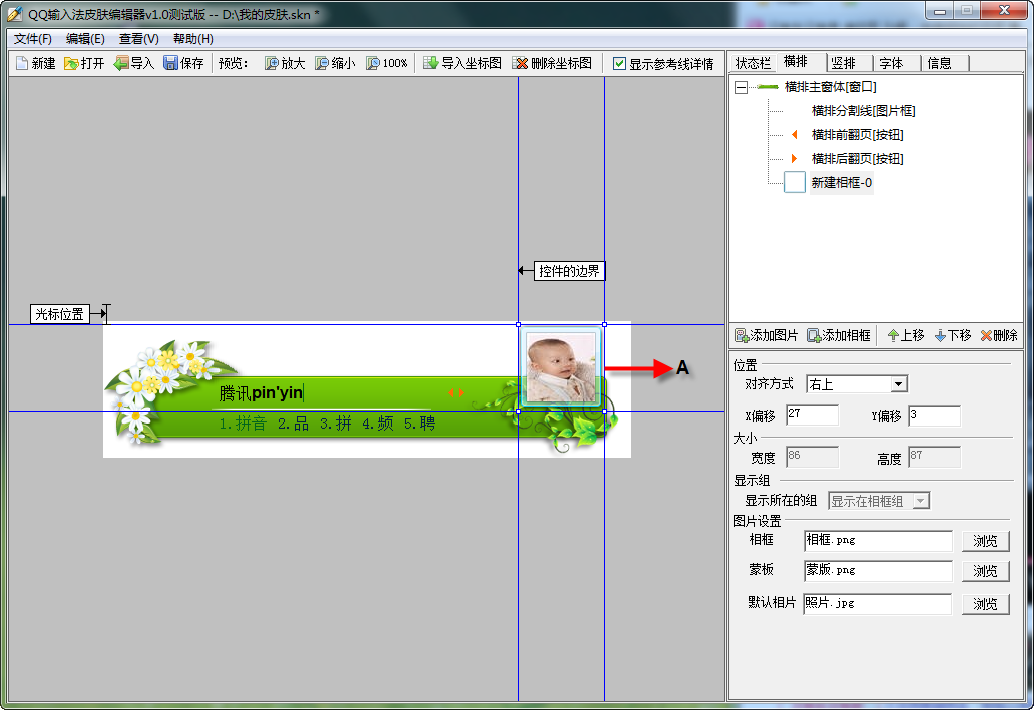Click the 蒙板 file path field
1034x710 pixels.
(878, 570)
